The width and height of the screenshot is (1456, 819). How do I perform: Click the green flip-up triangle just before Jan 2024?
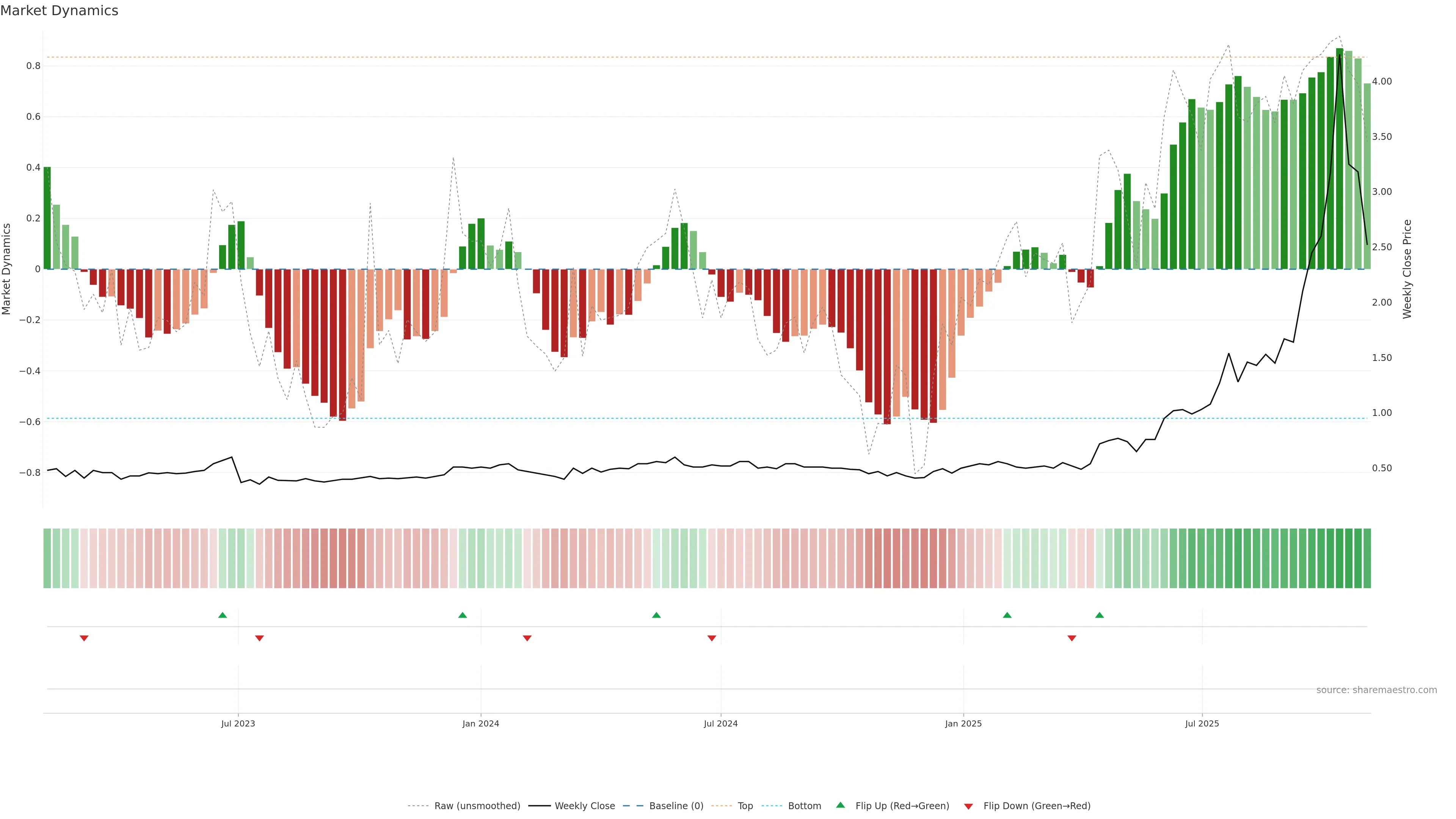(462, 615)
